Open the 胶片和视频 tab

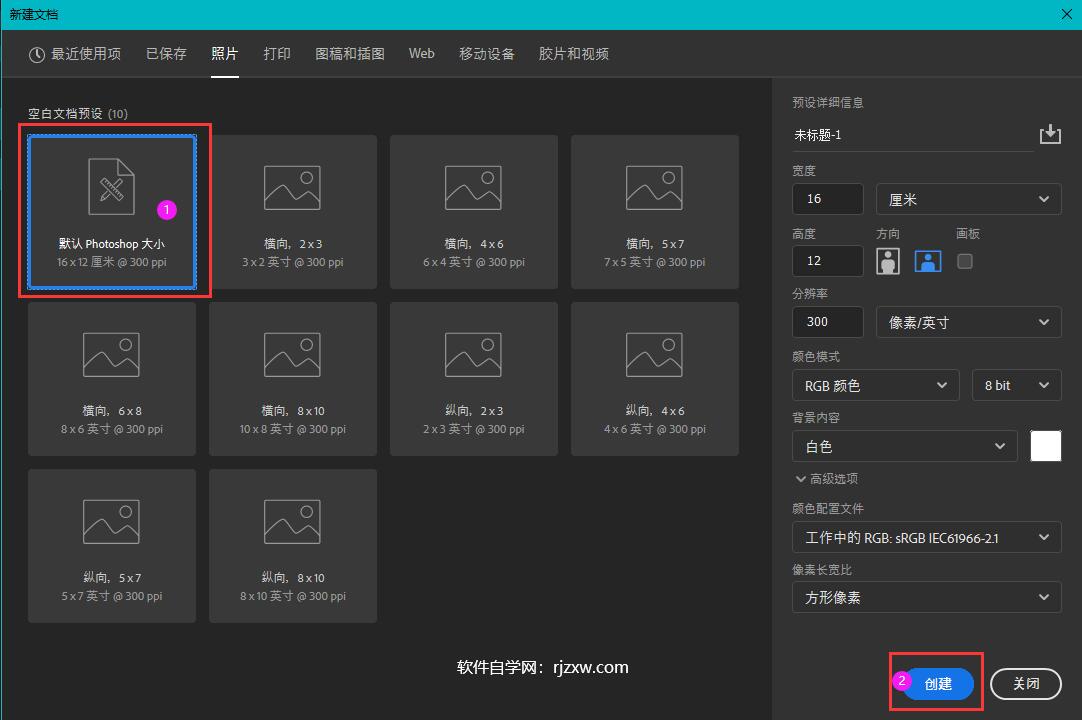coord(573,54)
